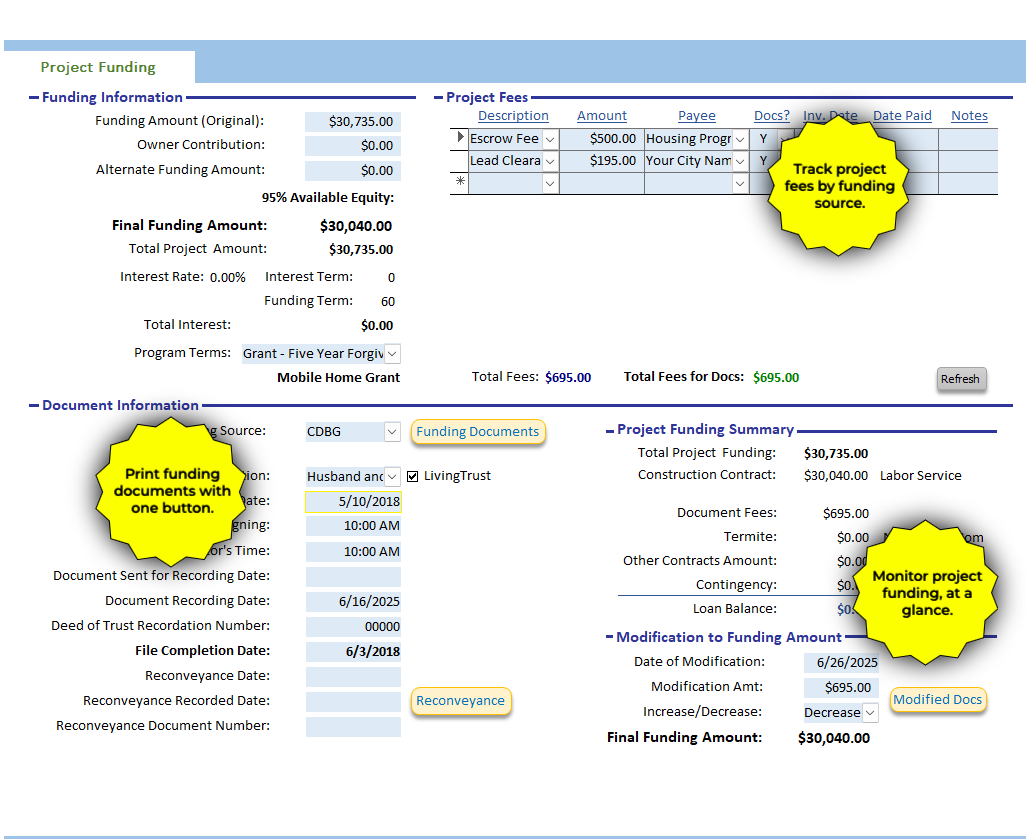Click the Reconveyance button

[x=460, y=701]
